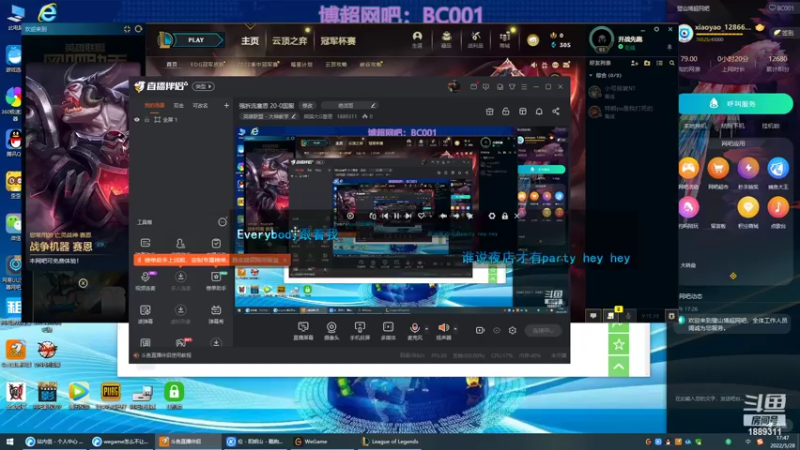Toggle visibility of the 全屏1 source

coord(137,119)
